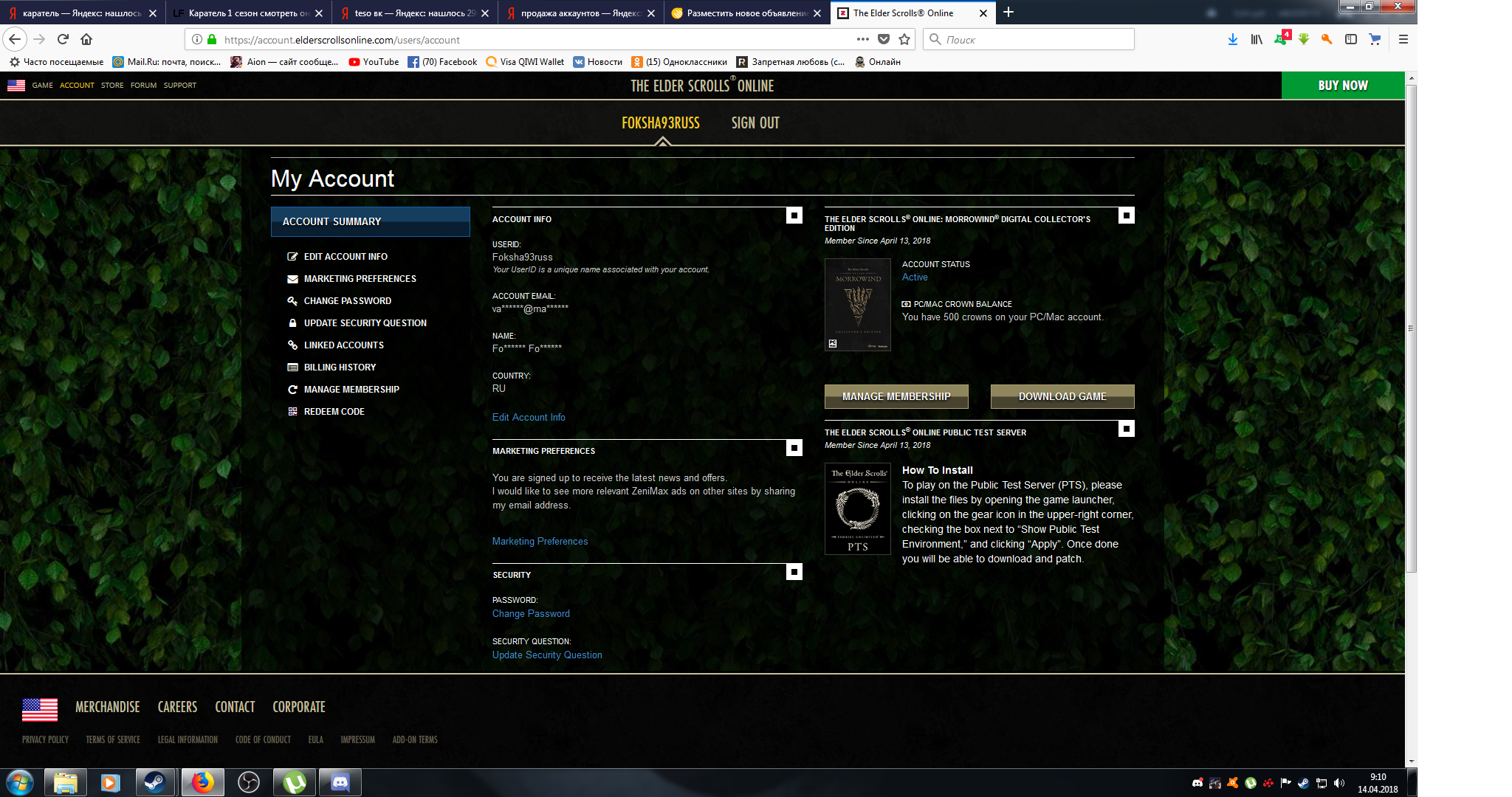Screen dimensions: 1512x797
Task: Open the STORE menu item
Action: click(x=112, y=86)
